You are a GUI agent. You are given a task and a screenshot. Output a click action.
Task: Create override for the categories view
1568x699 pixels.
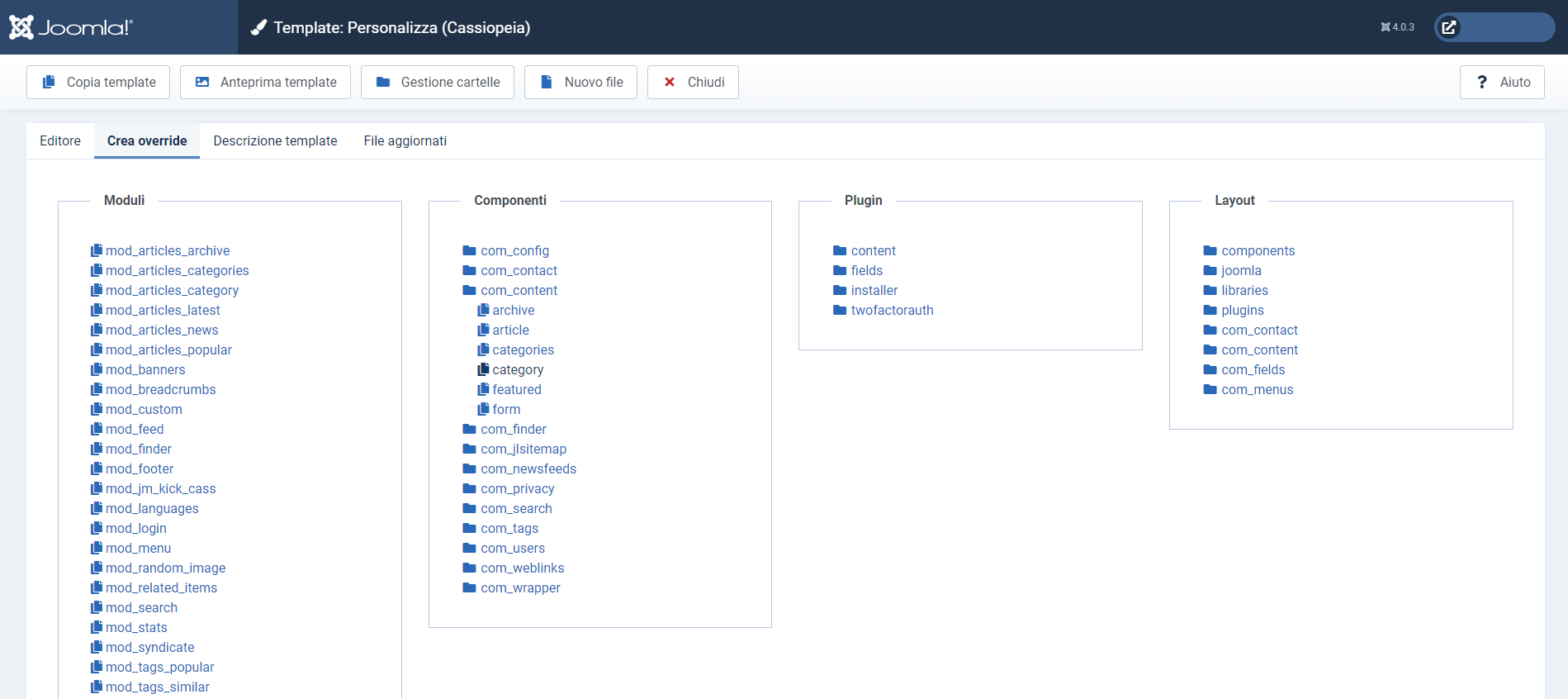516,349
